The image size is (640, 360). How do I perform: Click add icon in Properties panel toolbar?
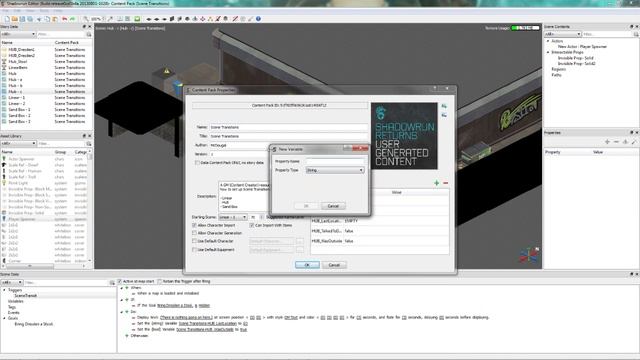point(607,142)
